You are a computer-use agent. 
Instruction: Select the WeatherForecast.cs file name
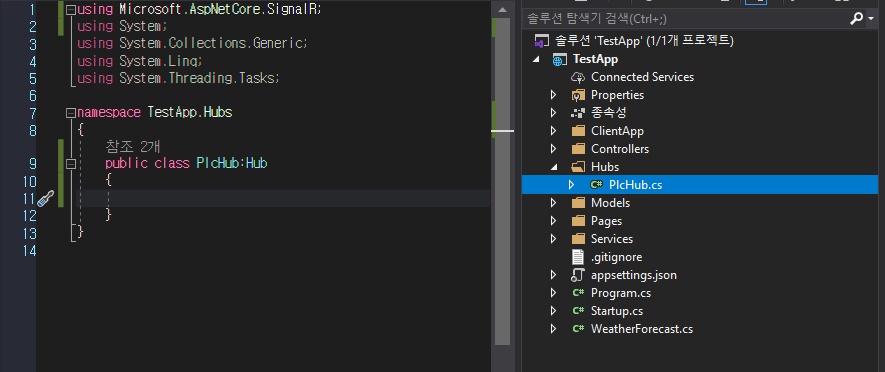pyautogui.click(x=642, y=329)
